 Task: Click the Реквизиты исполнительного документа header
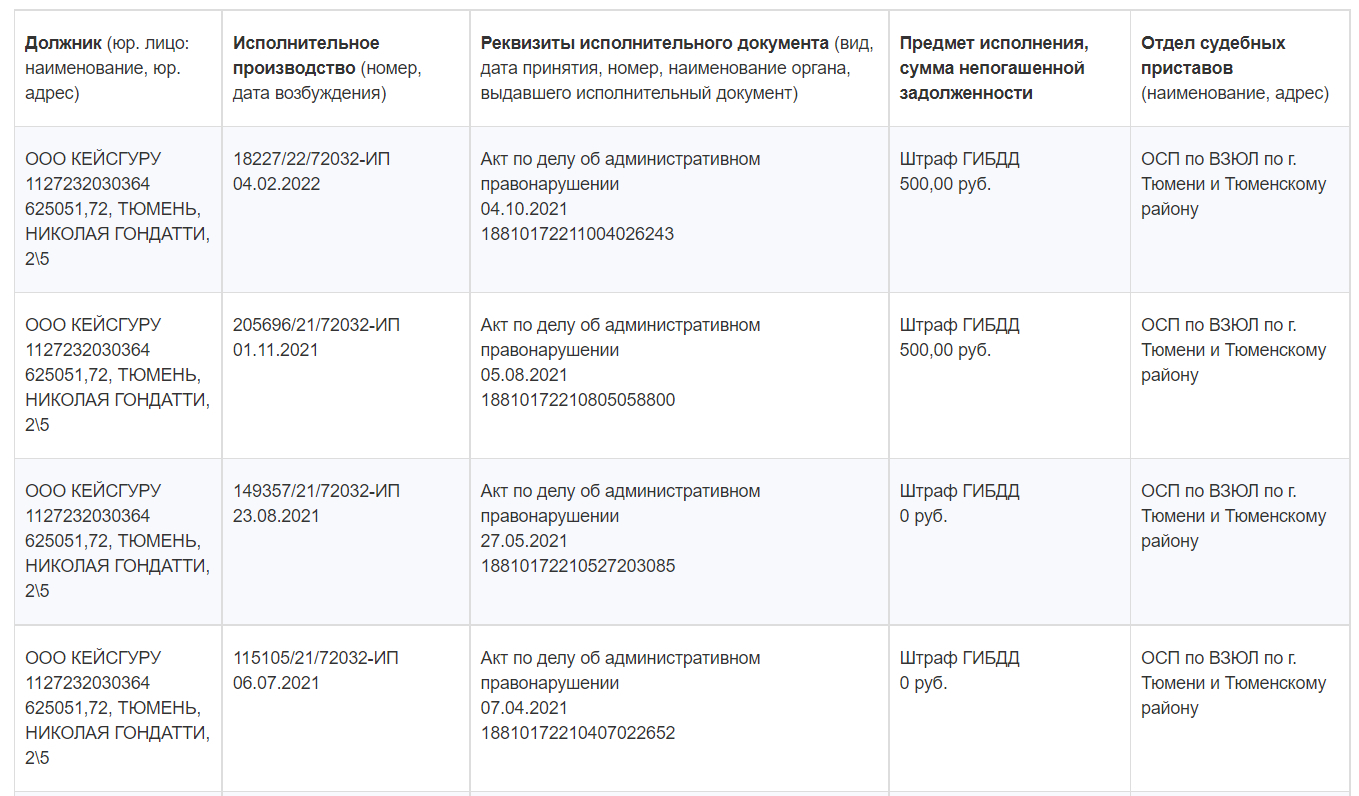(654, 43)
